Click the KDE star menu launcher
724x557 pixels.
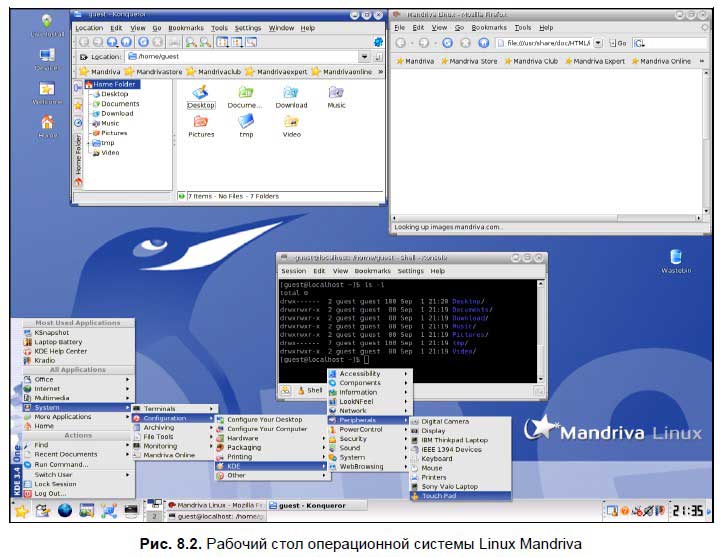coord(19,511)
